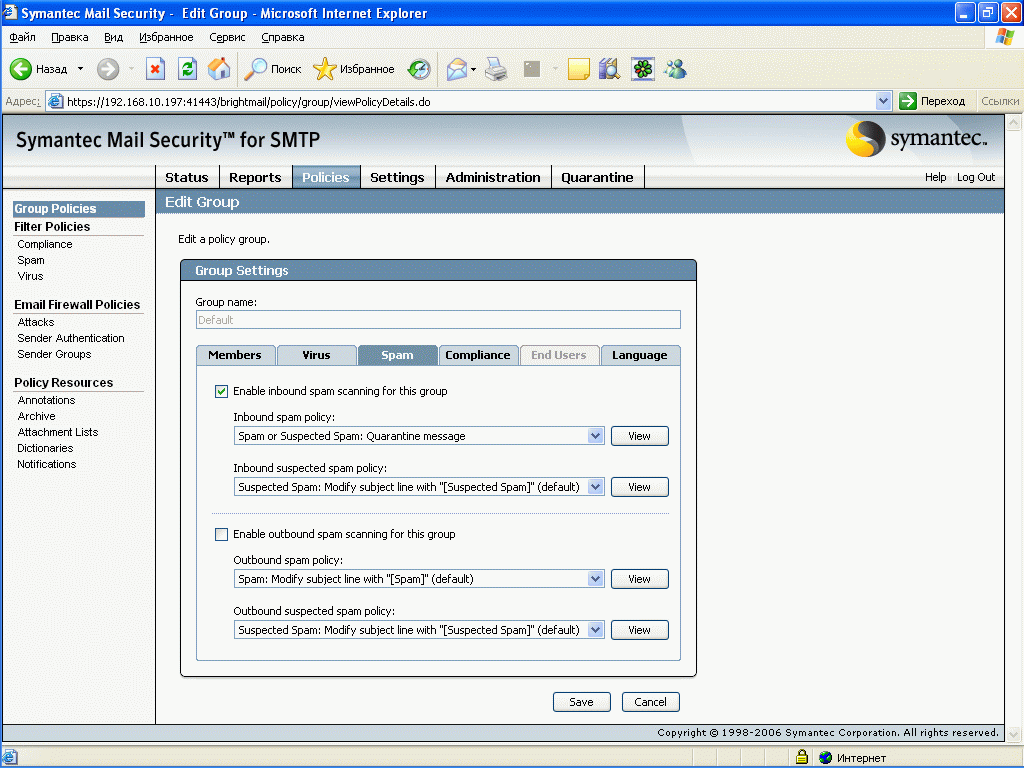
Task: Open the Quarantine tab
Action: click(597, 177)
